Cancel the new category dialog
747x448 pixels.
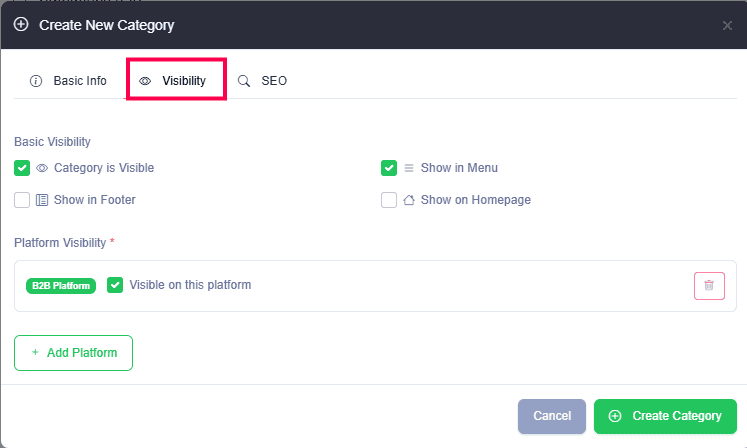pos(552,416)
